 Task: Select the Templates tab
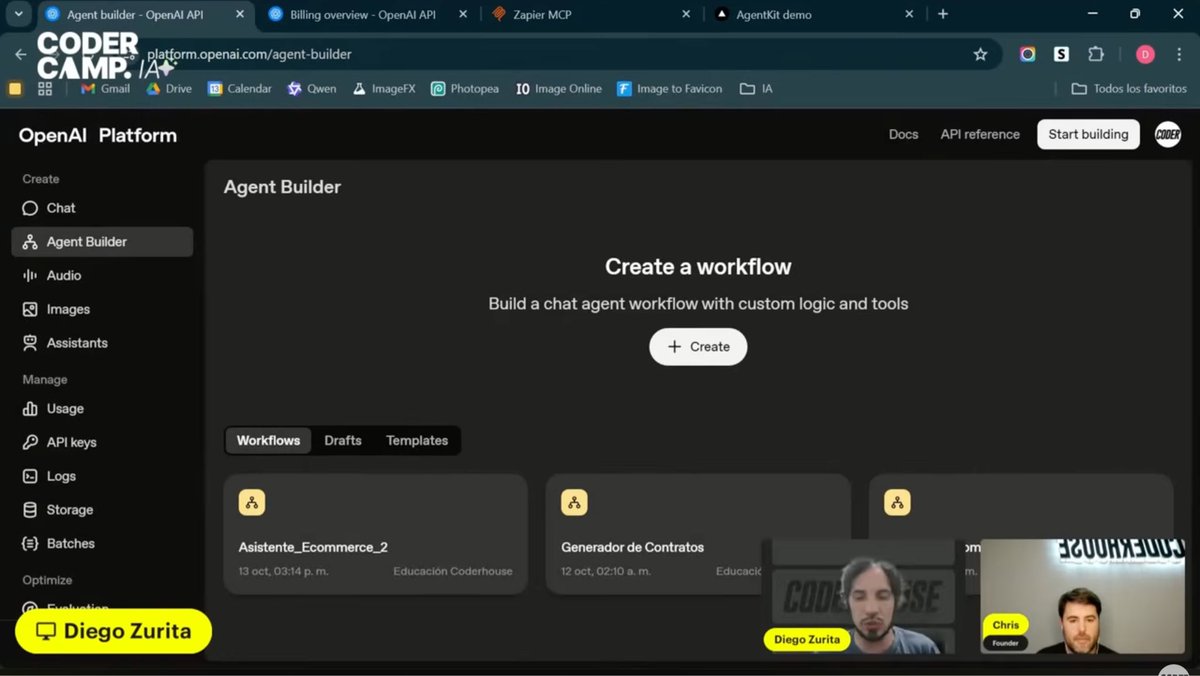pos(417,440)
